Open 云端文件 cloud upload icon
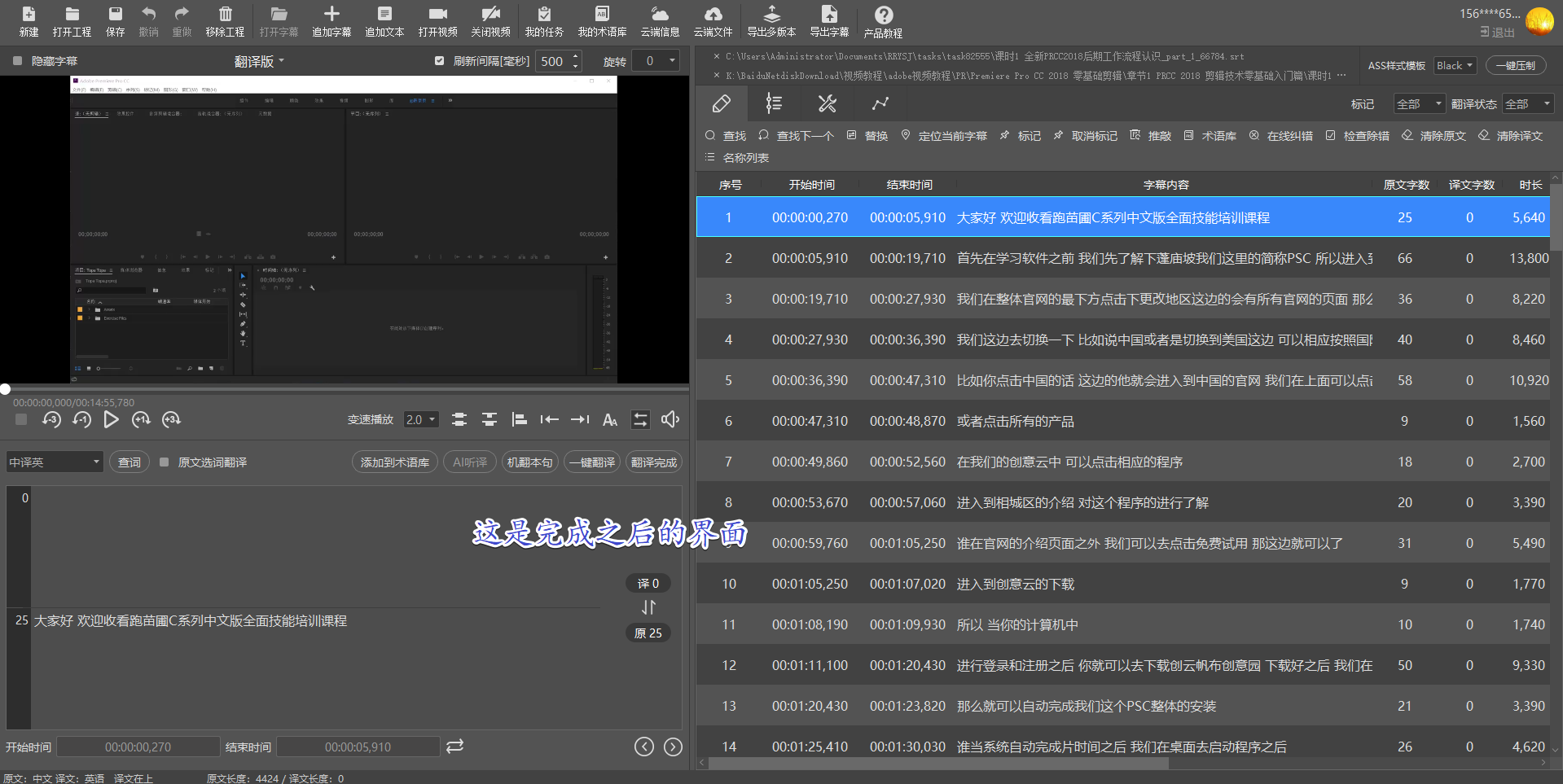 pos(713,22)
